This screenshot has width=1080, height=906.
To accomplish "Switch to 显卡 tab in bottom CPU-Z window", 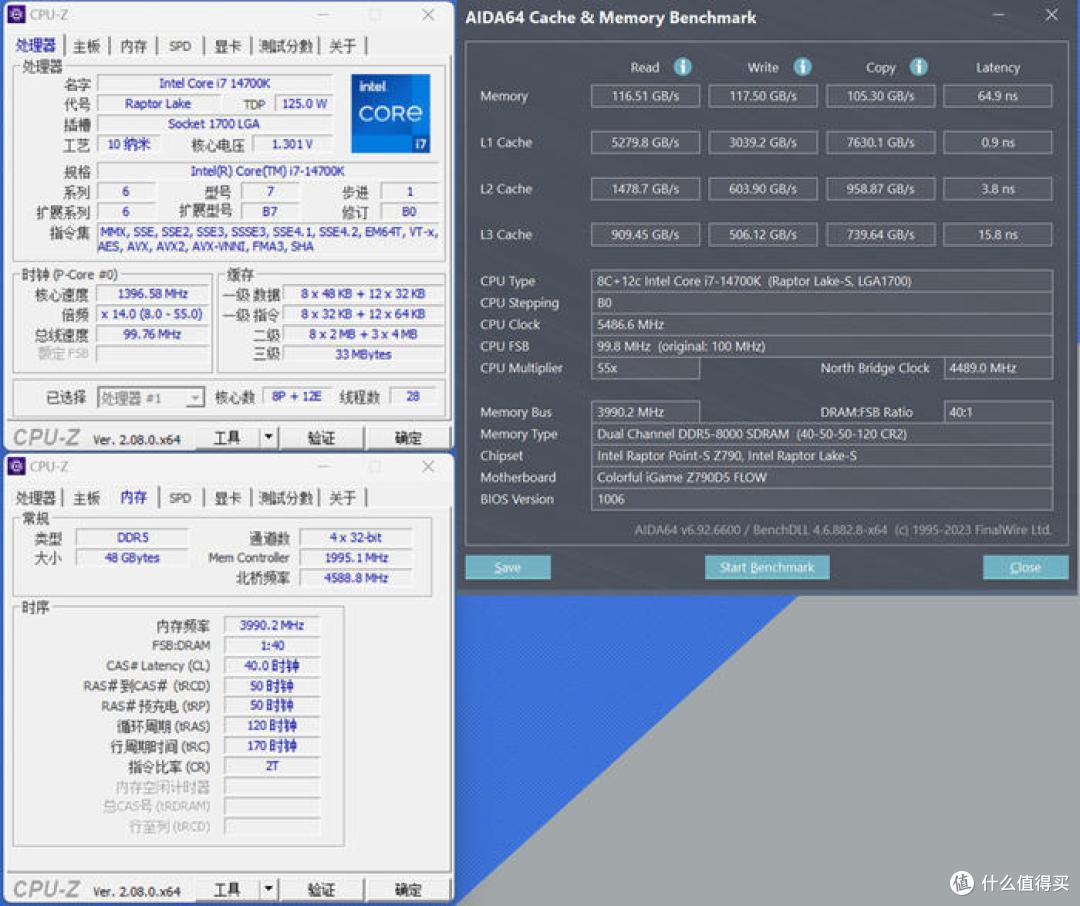I will pos(227,498).
